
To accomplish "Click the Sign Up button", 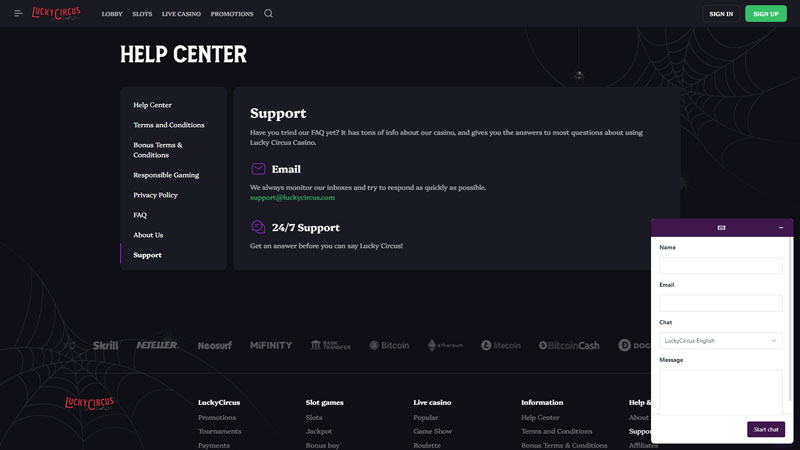I will tap(765, 14).
